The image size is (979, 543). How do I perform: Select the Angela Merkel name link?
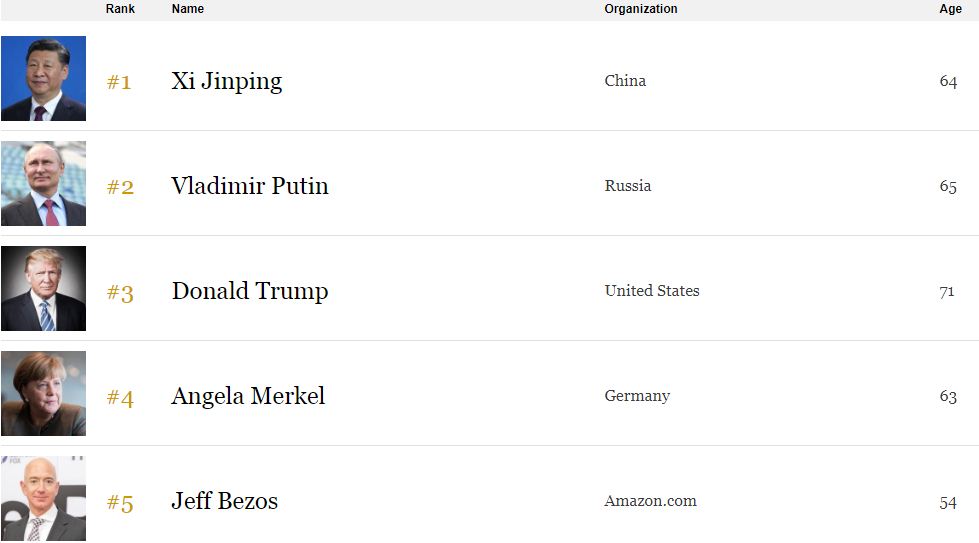pyautogui.click(x=248, y=396)
